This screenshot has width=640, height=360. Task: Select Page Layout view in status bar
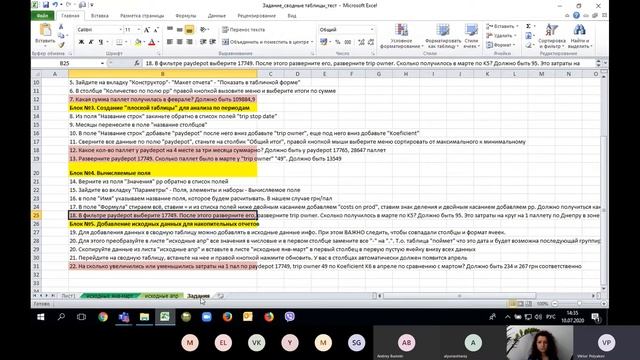point(520,304)
